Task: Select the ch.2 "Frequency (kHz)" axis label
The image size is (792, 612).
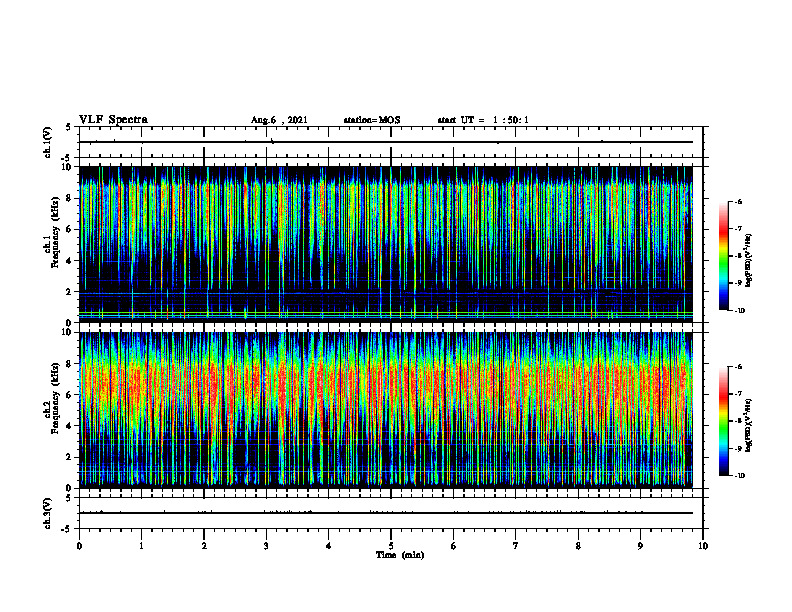Action: [56, 398]
